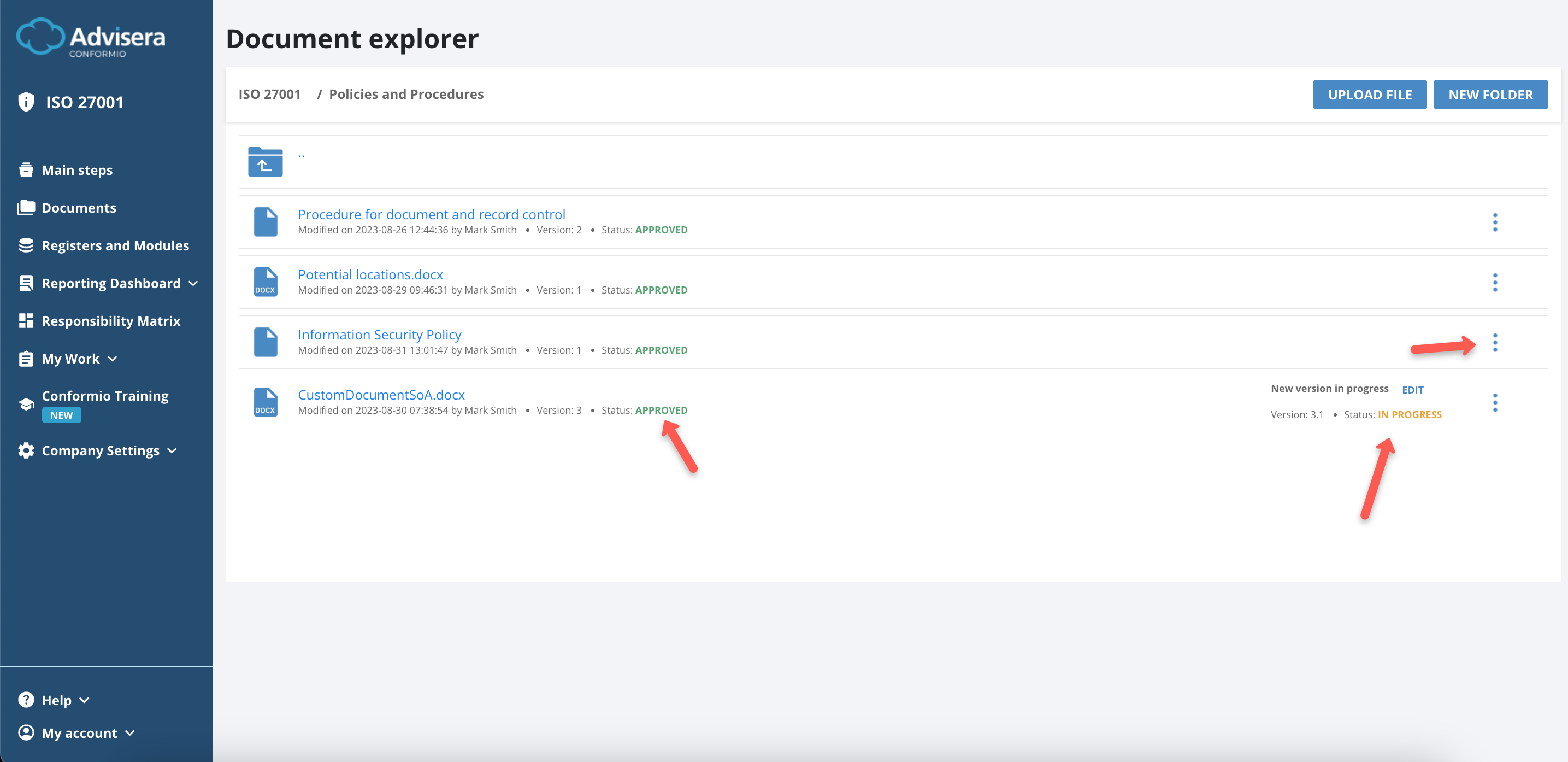Click the ISO 27001 shield icon
This screenshot has height=762, width=1568.
coord(27,102)
